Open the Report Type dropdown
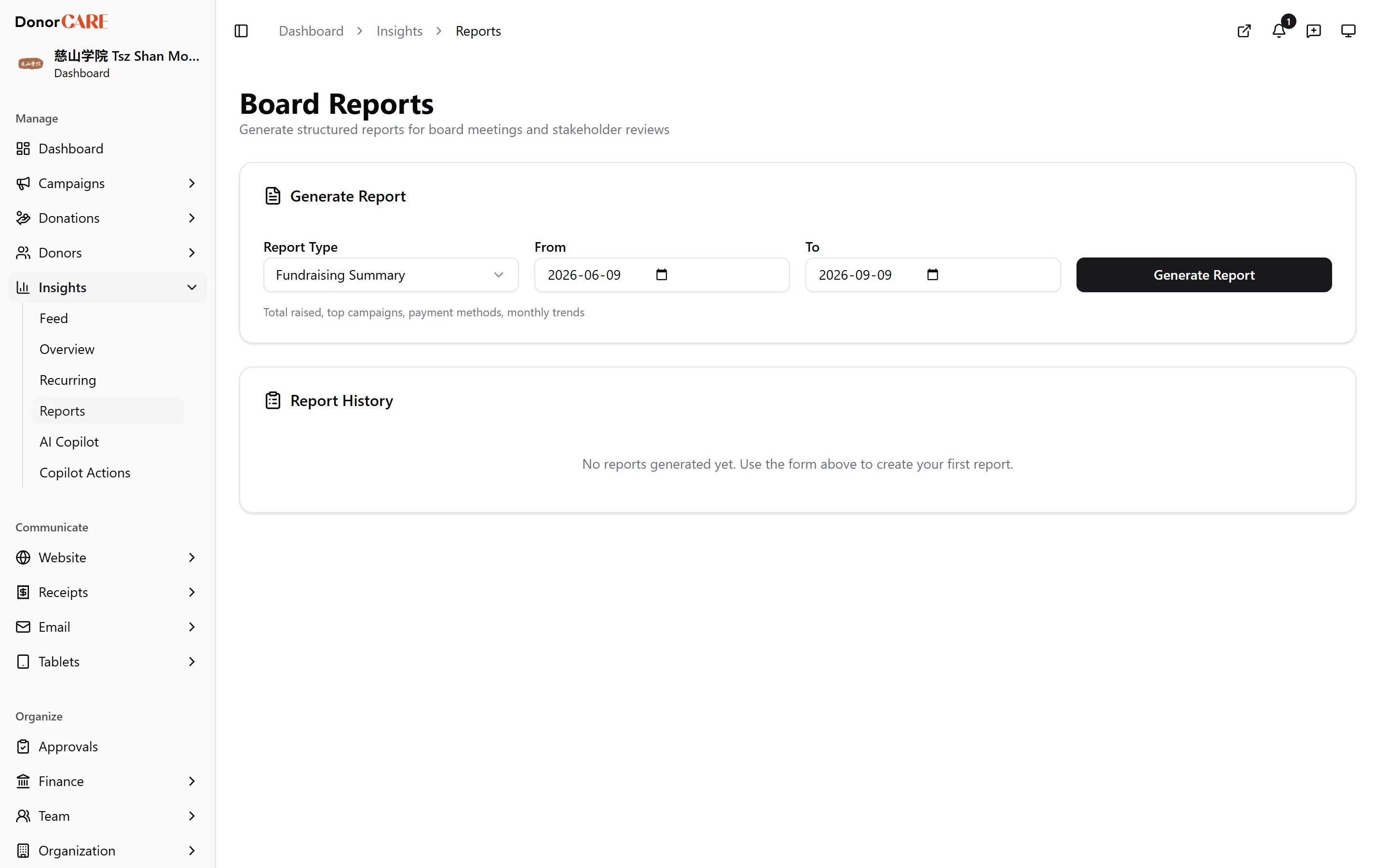 (x=391, y=275)
